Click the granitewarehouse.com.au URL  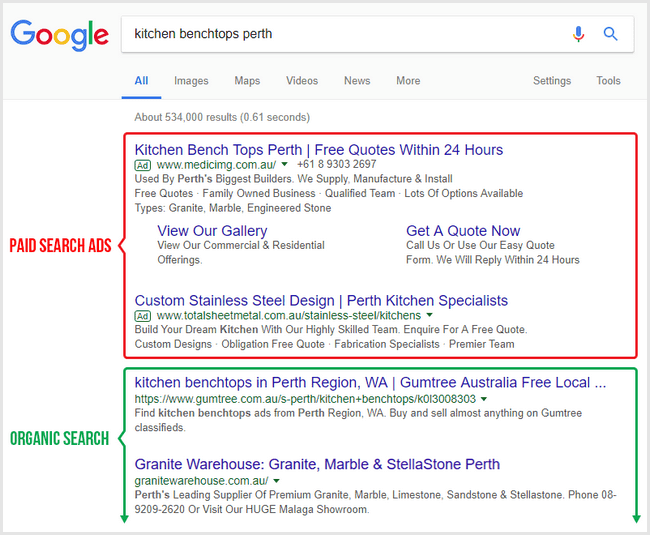click(x=201, y=481)
